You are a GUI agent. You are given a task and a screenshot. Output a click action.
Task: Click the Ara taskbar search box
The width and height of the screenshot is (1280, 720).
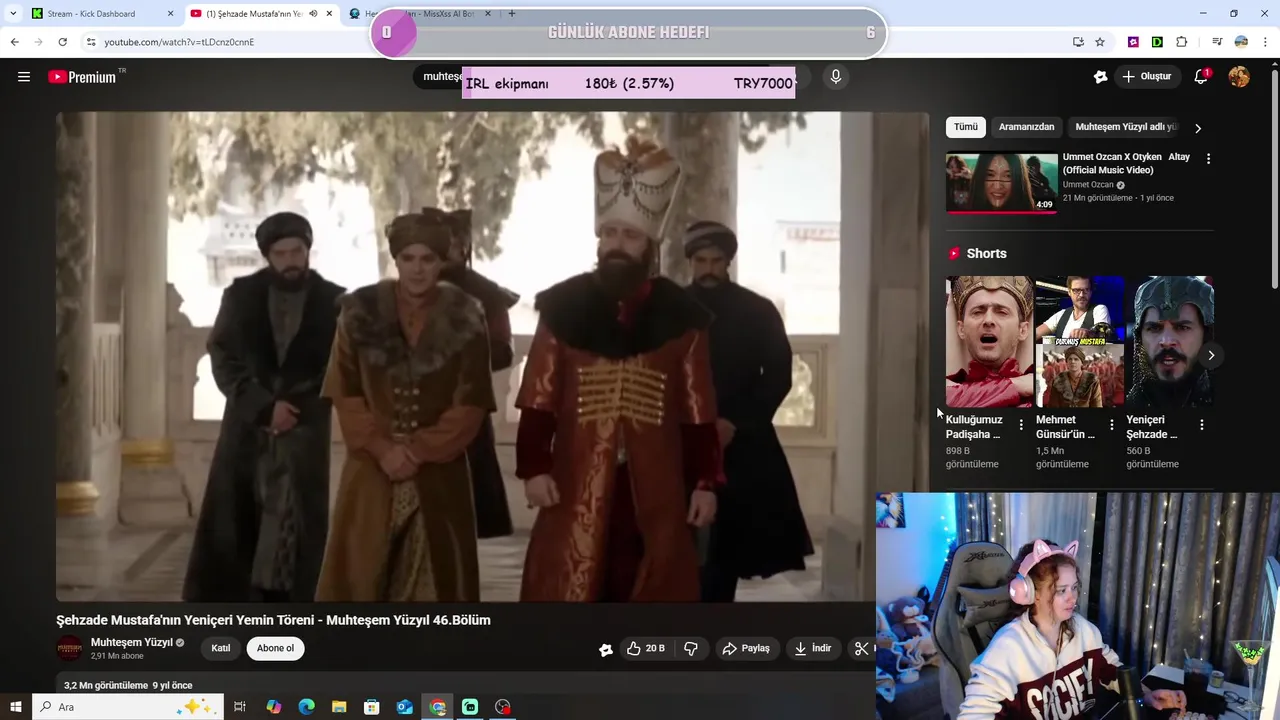tap(128, 707)
